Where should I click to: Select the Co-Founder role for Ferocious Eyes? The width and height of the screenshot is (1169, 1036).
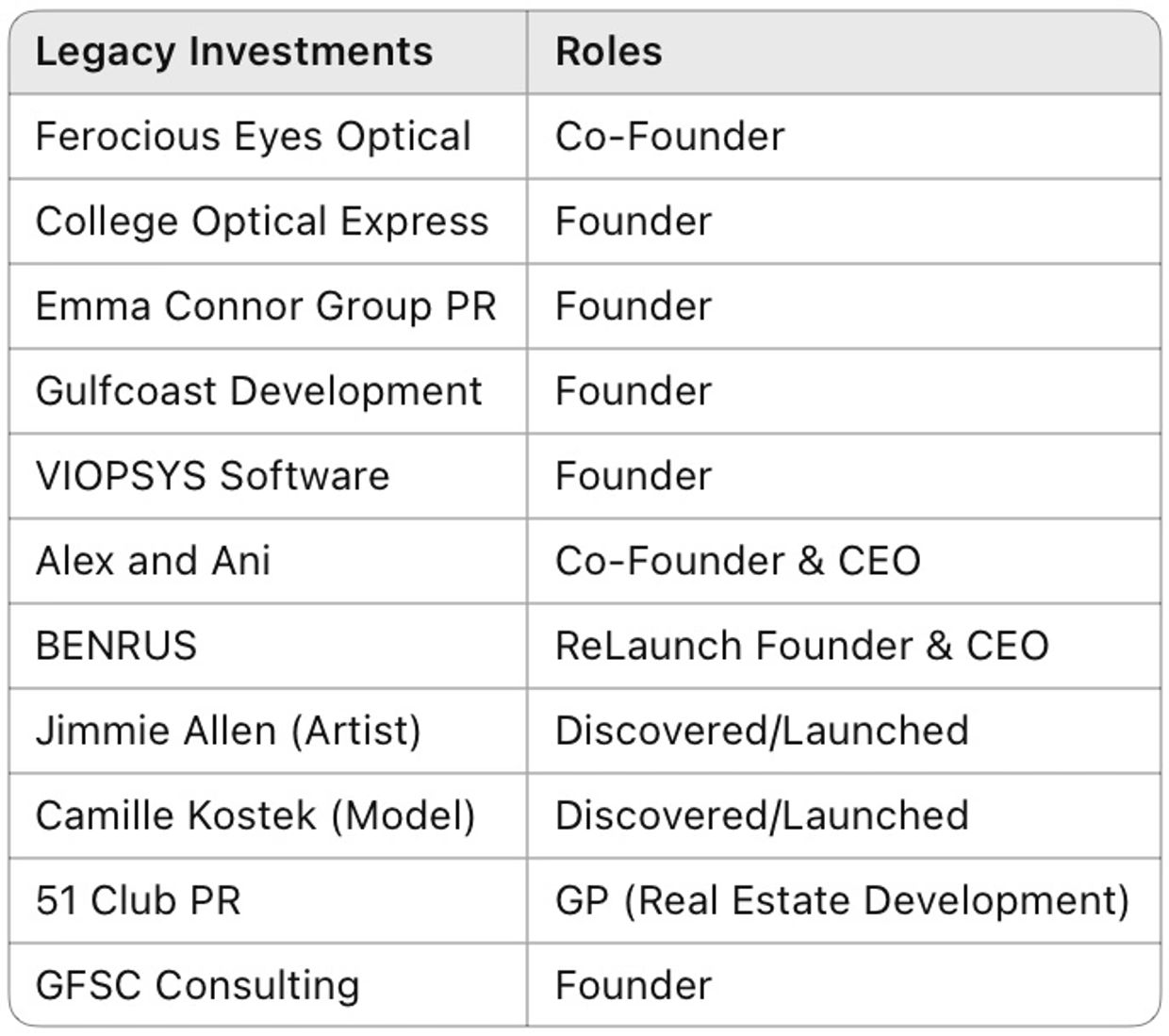pos(669,137)
